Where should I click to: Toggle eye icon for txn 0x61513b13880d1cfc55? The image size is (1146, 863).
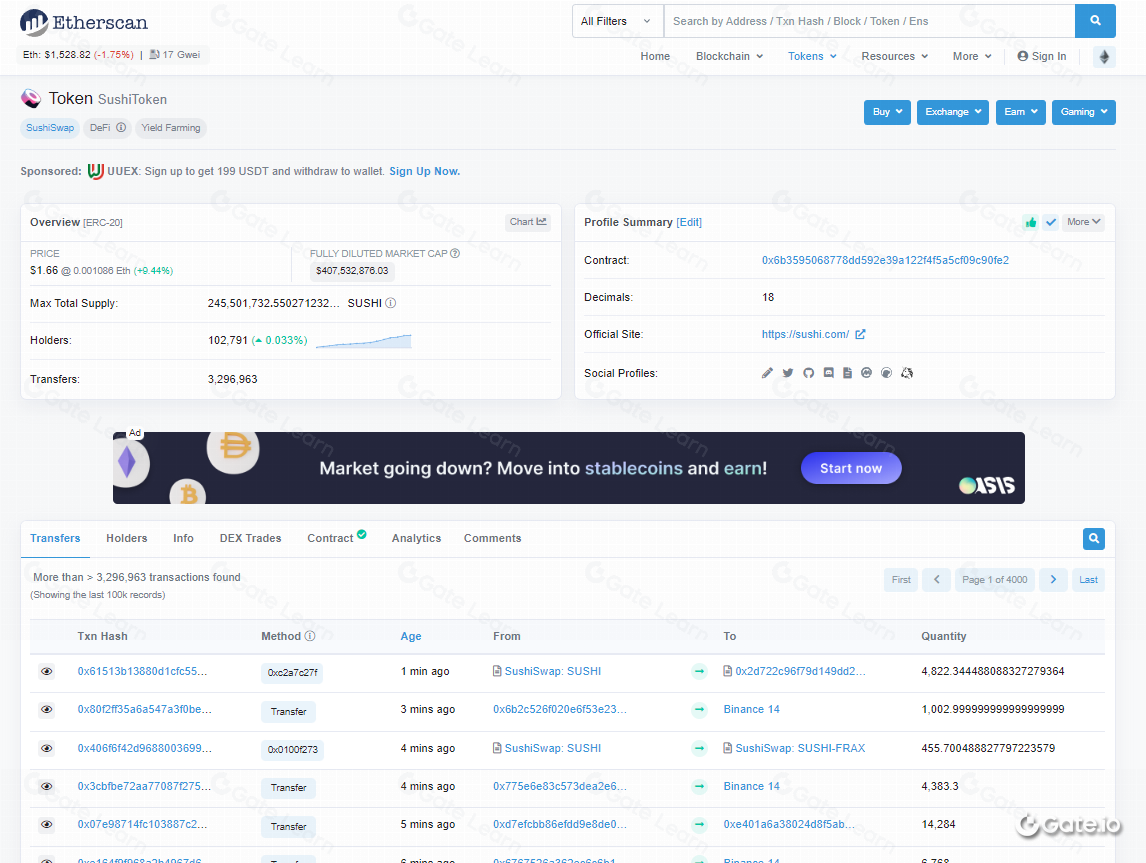47,672
